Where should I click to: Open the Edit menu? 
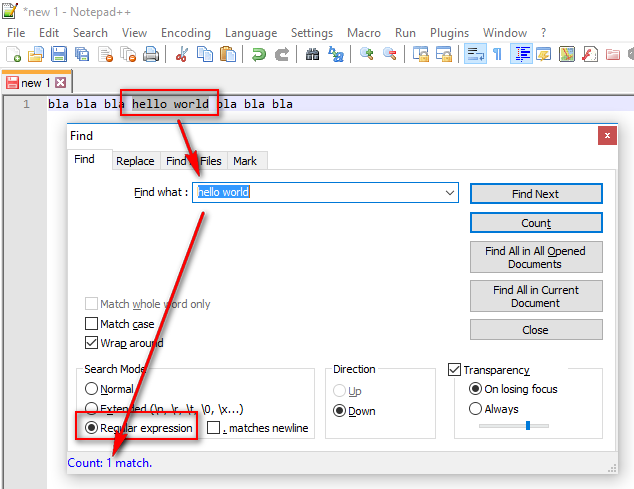[49, 33]
